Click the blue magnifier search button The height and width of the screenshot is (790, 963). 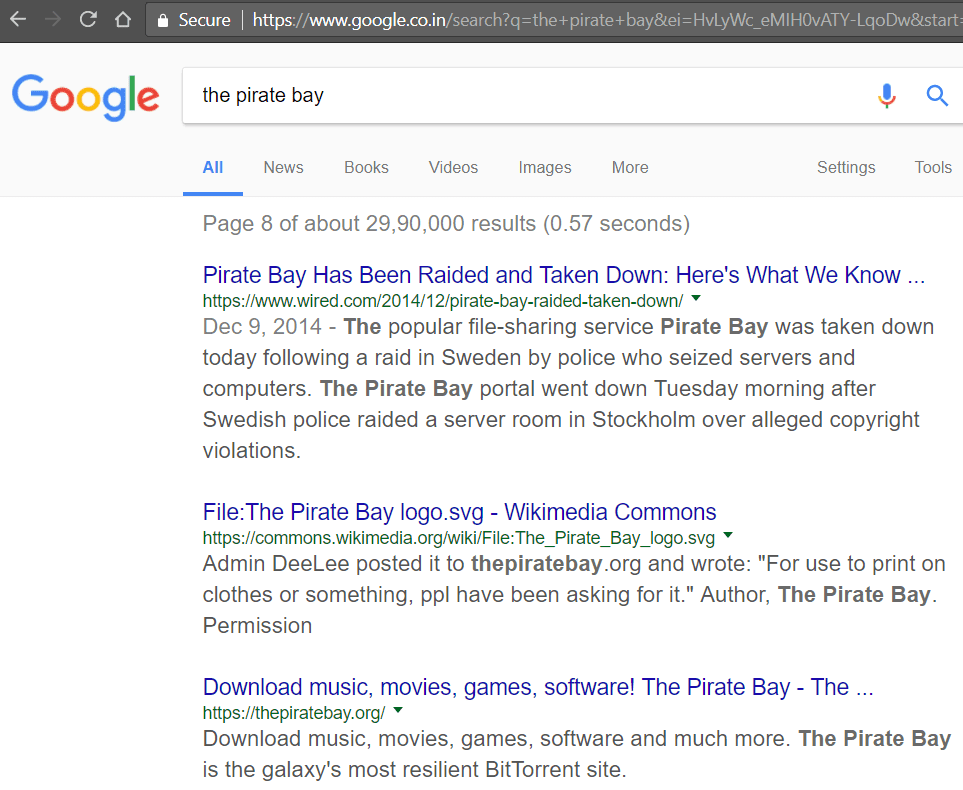click(937, 96)
